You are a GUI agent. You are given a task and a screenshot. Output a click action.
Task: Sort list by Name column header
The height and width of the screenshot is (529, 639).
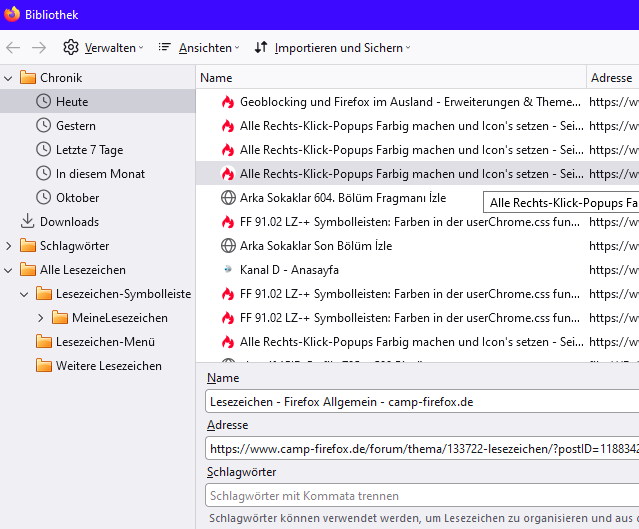click(390, 77)
